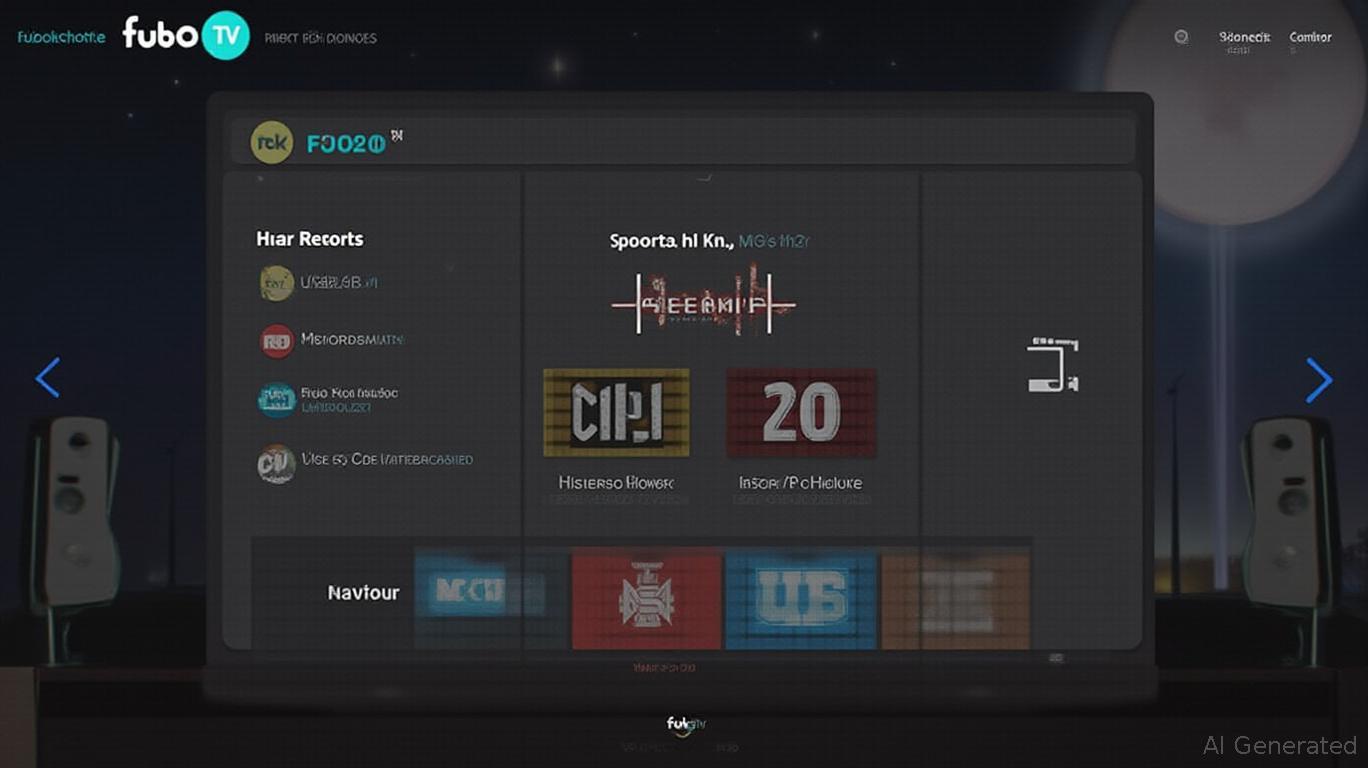Open the red 20 thumbnail
1368x768 pixels.
pos(801,412)
